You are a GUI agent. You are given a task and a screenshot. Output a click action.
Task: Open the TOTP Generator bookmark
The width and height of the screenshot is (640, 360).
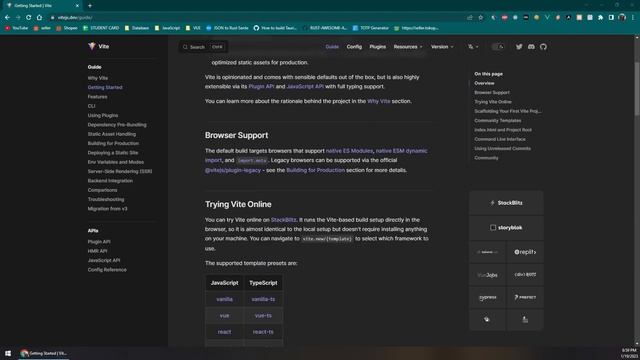pos(371,28)
